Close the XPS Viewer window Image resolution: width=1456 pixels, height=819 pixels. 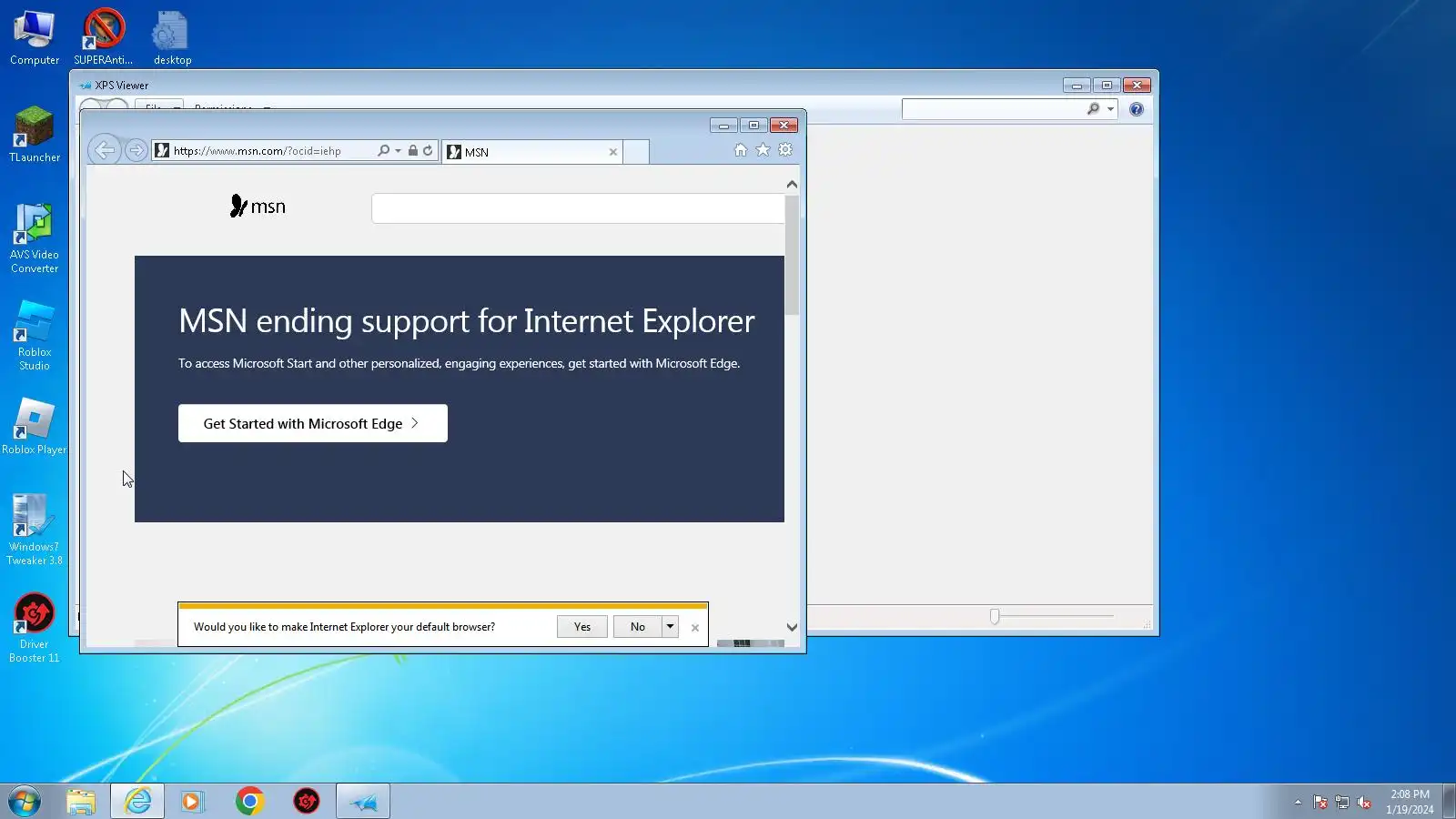pyautogui.click(x=1137, y=86)
